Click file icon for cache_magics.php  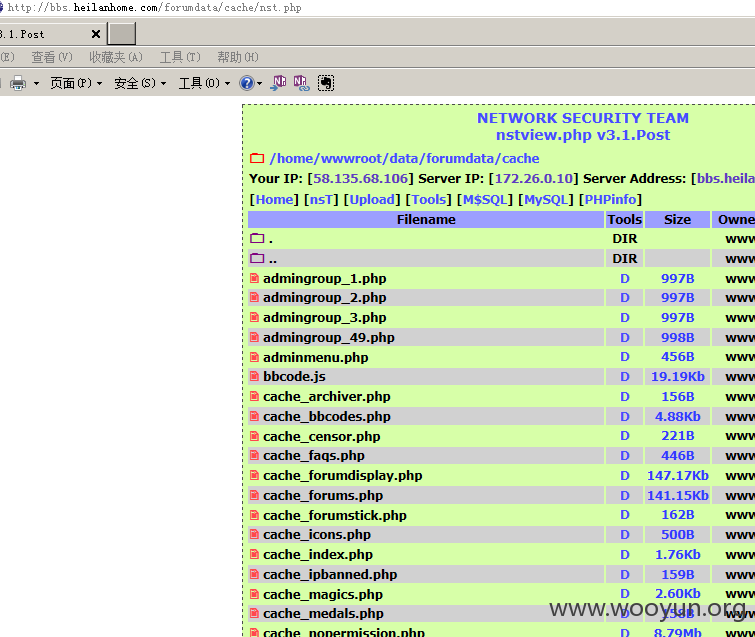point(254,594)
